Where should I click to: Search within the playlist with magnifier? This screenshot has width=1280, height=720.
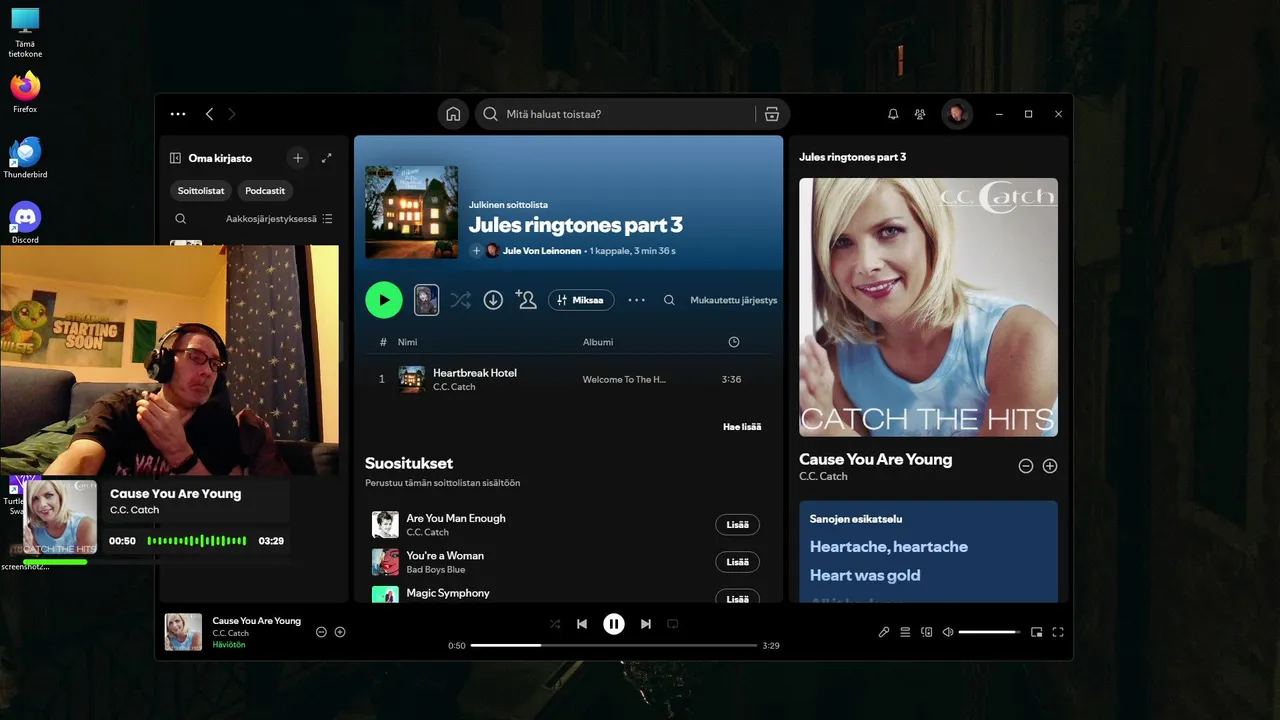point(669,300)
